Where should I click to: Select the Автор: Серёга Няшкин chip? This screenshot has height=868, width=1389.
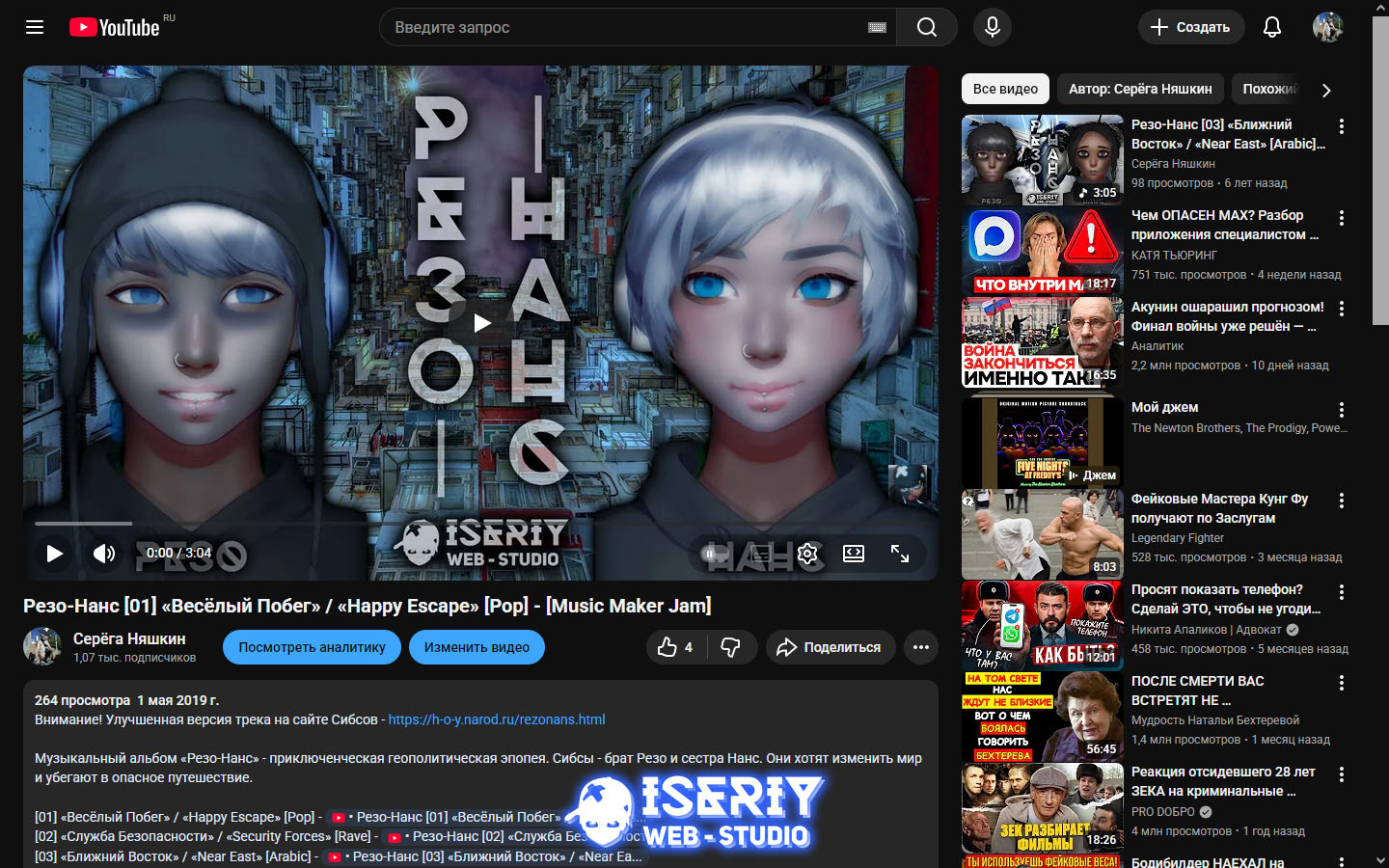1140,89
